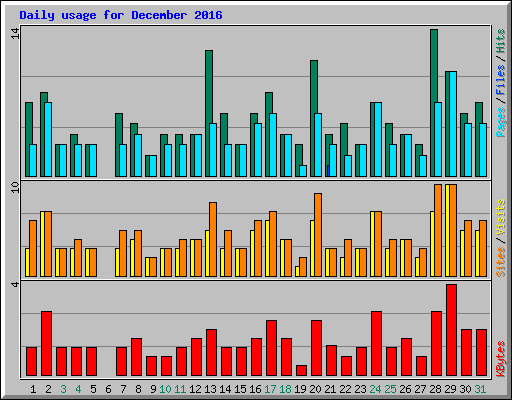Viewport: 512px width, 400px height.
Task: Click day label 30 on the axis
Action: click(465, 389)
